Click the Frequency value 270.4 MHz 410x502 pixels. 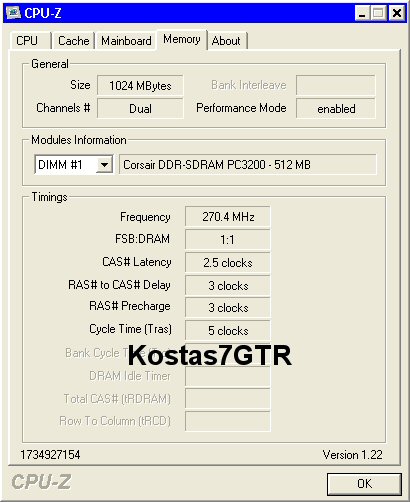(x=228, y=217)
